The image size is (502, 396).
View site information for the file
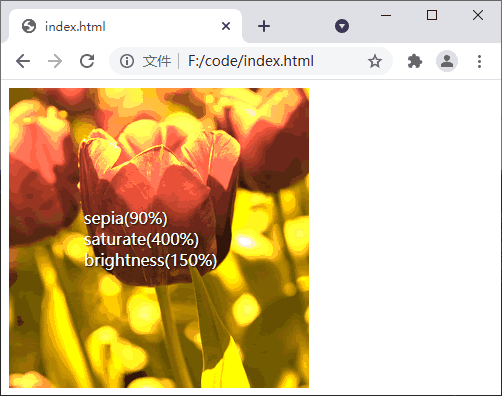tap(127, 61)
